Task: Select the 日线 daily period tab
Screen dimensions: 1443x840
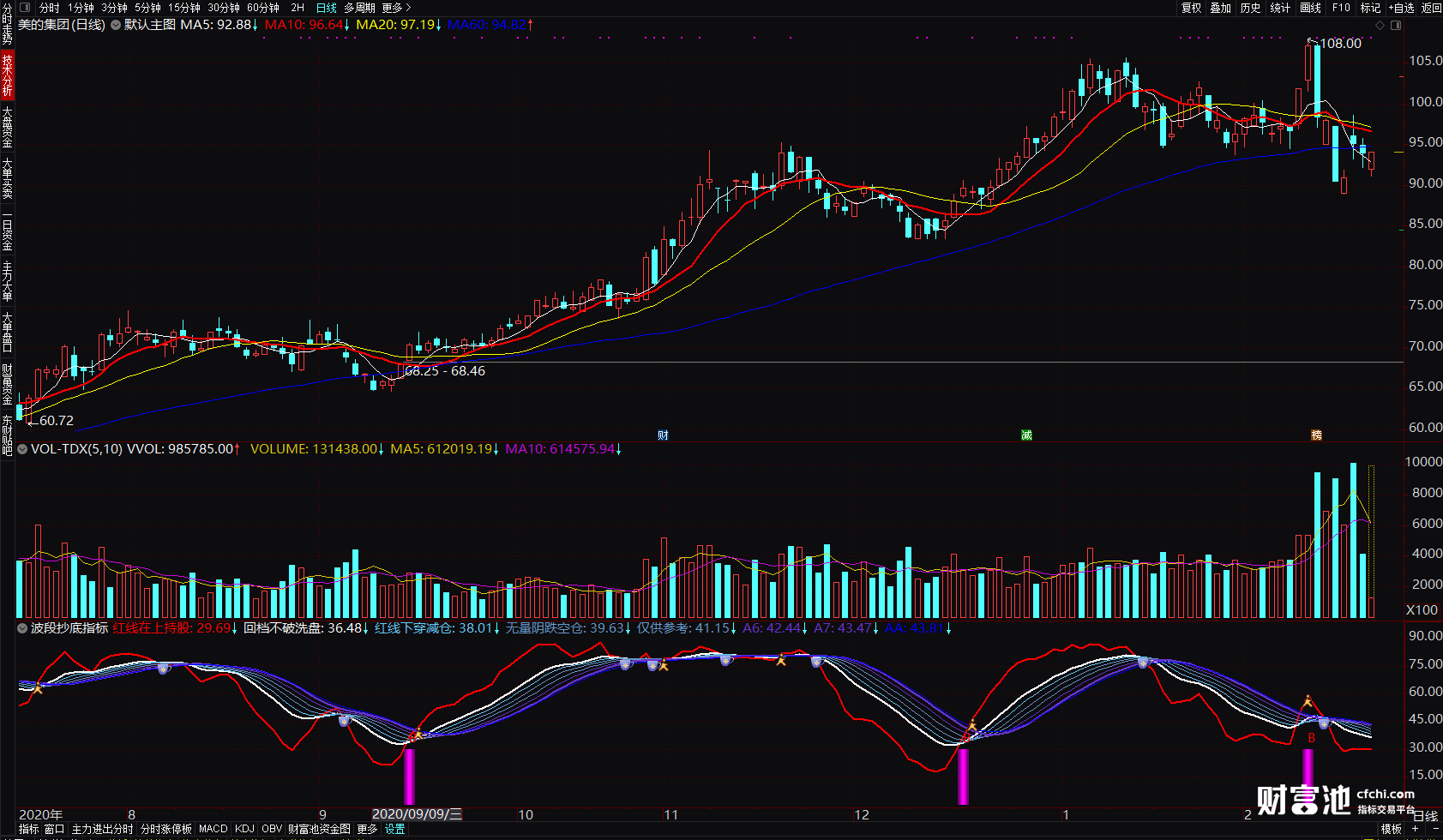Action: pyautogui.click(x=327, y=8)
